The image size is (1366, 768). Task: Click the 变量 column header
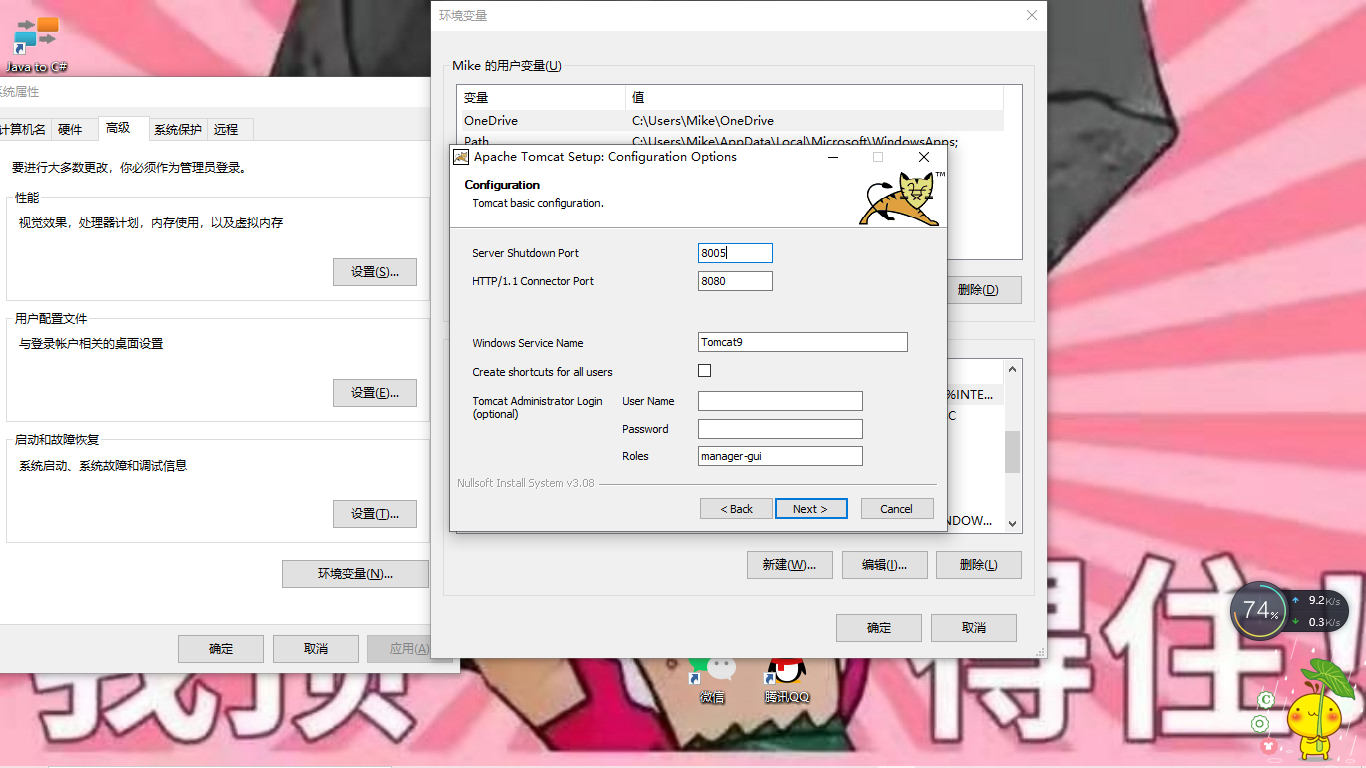pos(541,97)
